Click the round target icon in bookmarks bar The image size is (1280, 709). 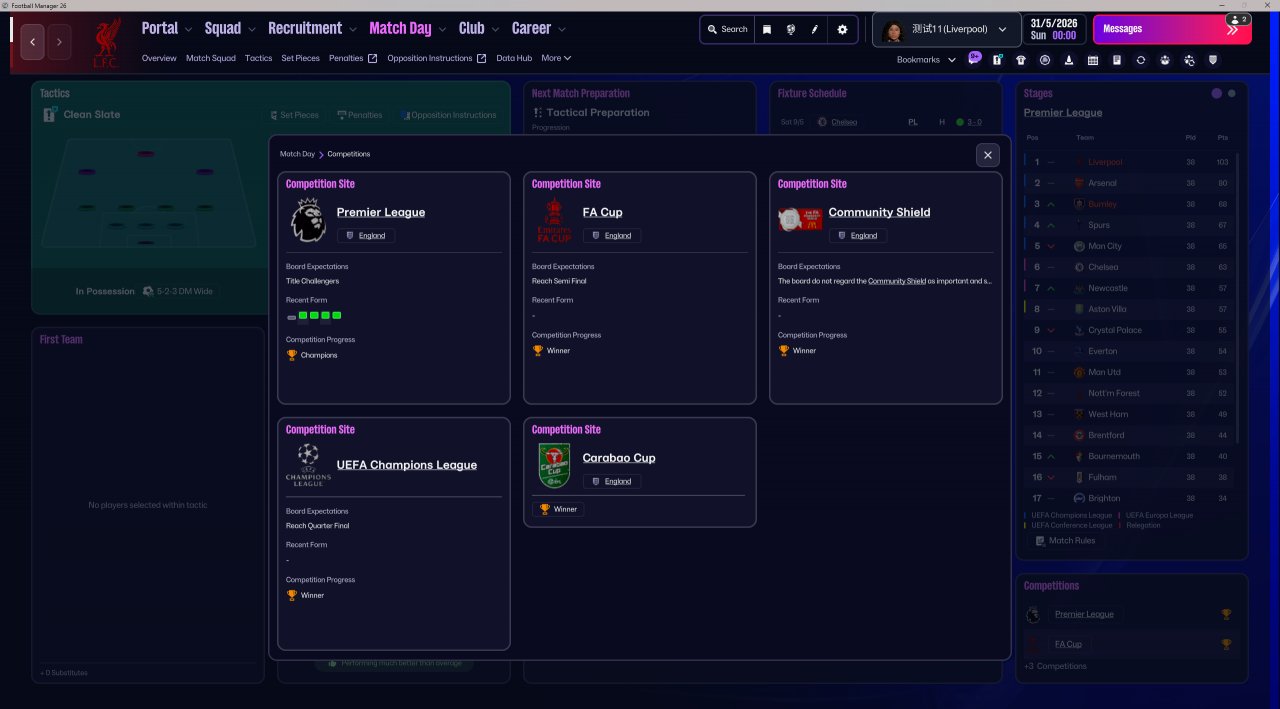[1045, 60]
